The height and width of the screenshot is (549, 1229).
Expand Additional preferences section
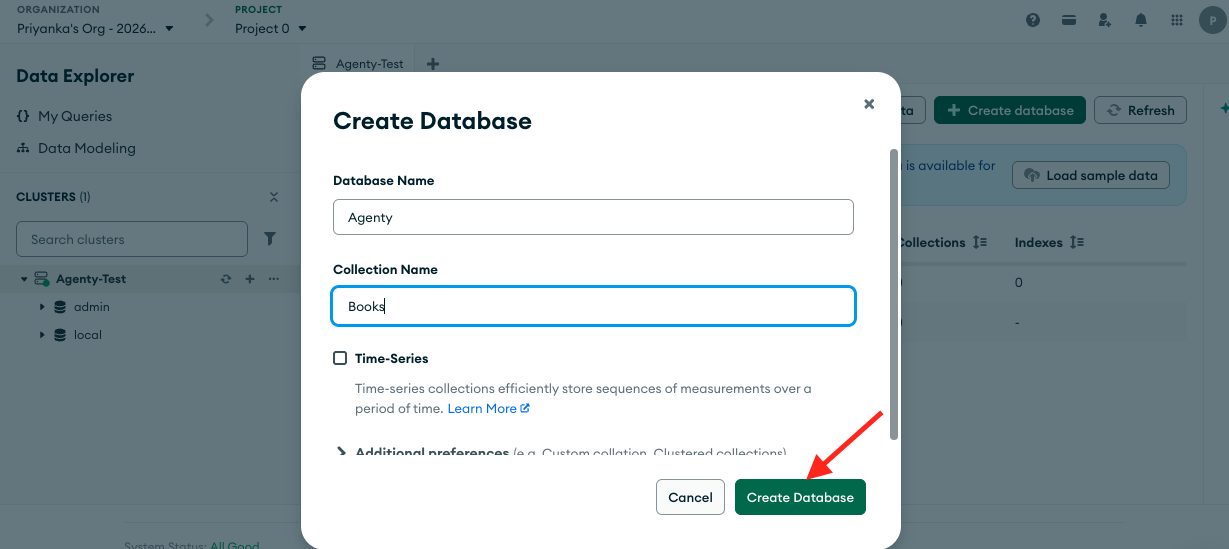click(x=342, y=452)
